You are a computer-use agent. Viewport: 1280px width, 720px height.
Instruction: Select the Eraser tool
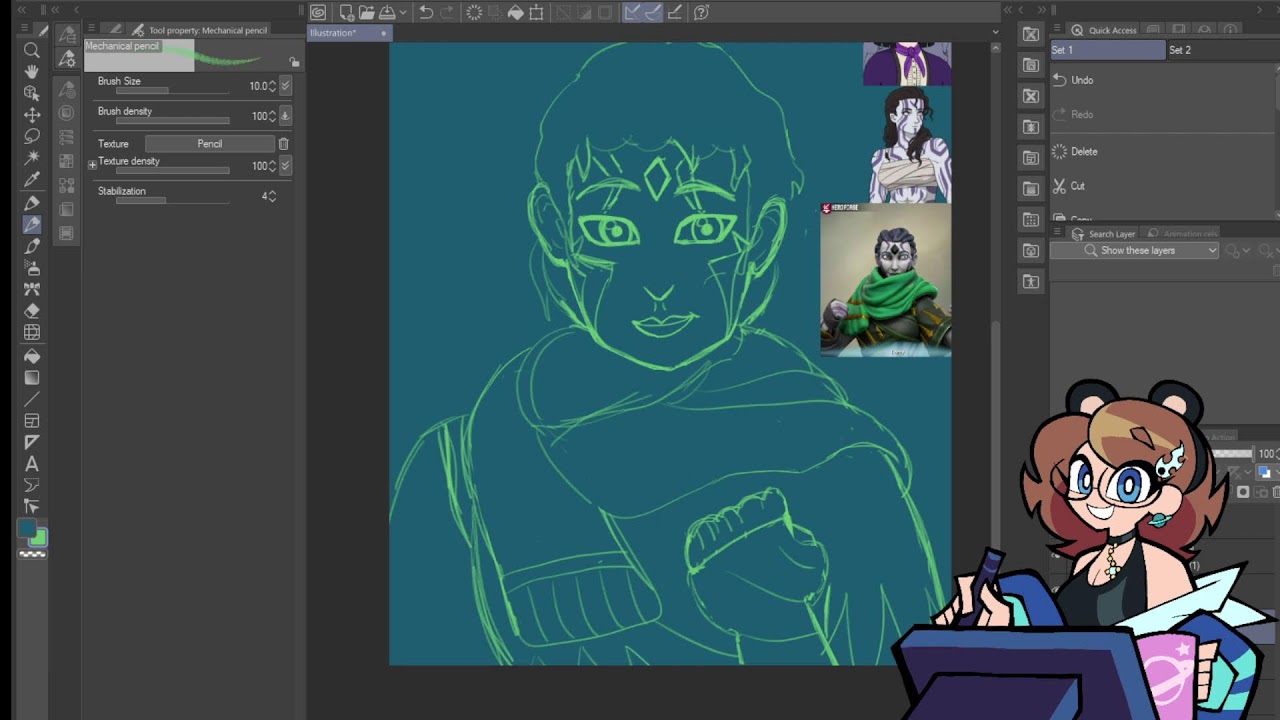tap(32, 311)
